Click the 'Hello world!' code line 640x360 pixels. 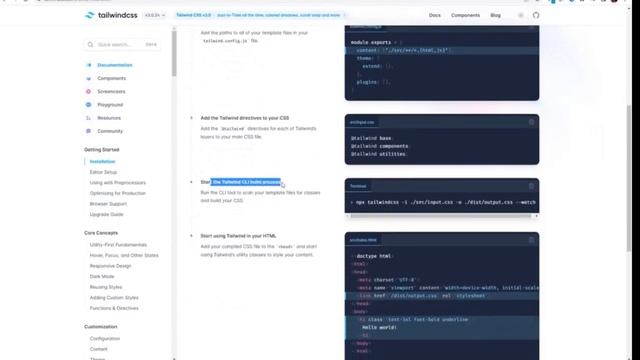[x=379, y=327]
